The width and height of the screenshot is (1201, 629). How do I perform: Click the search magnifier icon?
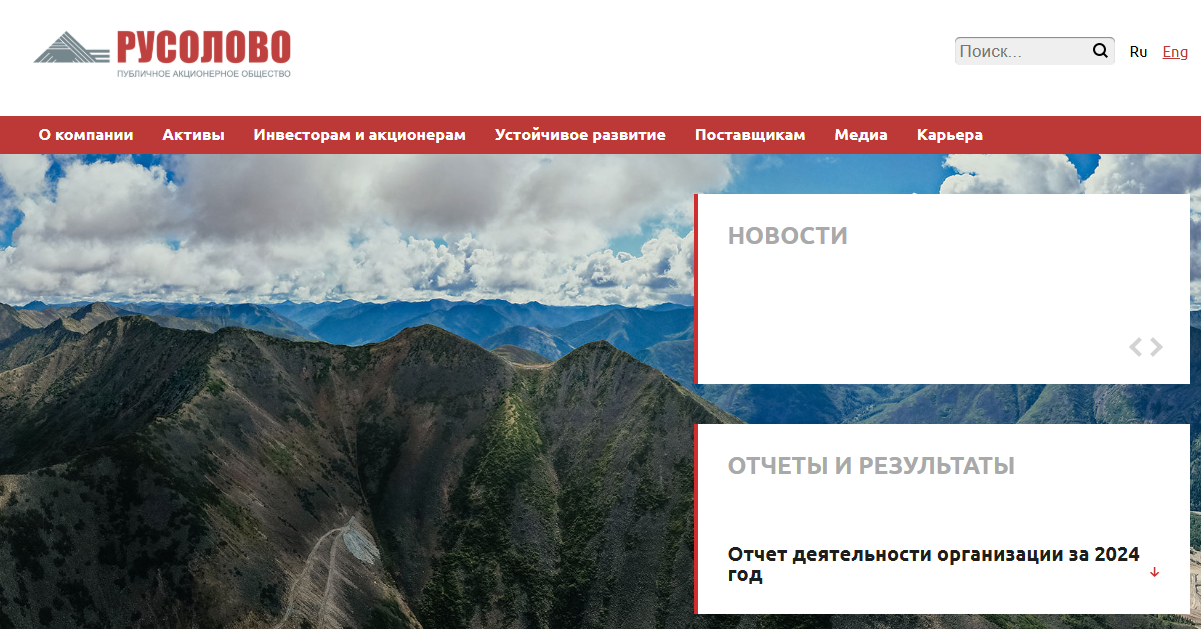point(1100,51)
